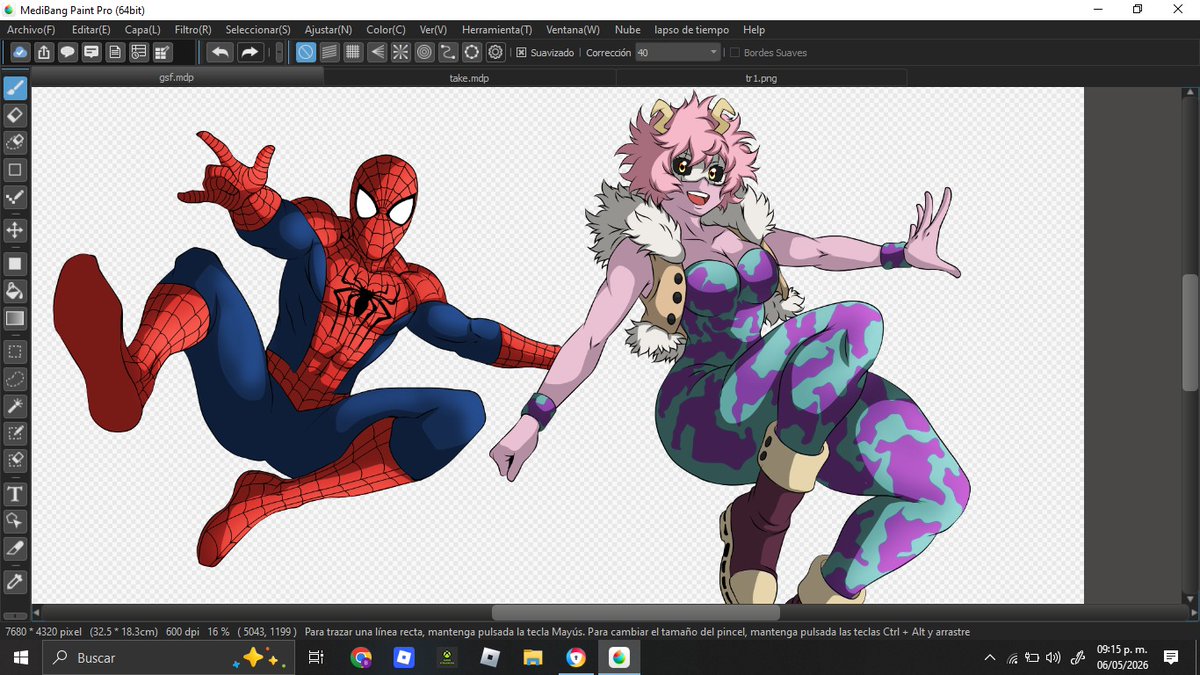This screenshot has height=675, width=1200.
Task: Select the Text tool
Action: point(15,494)
